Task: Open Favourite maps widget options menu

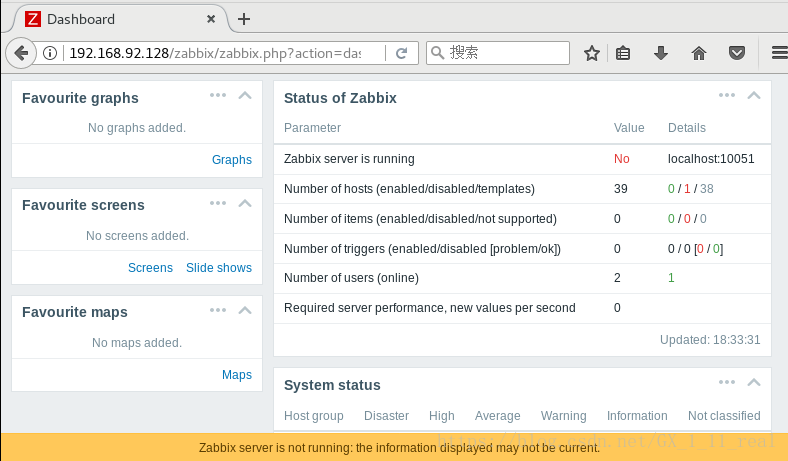Action: click(218, 310)
